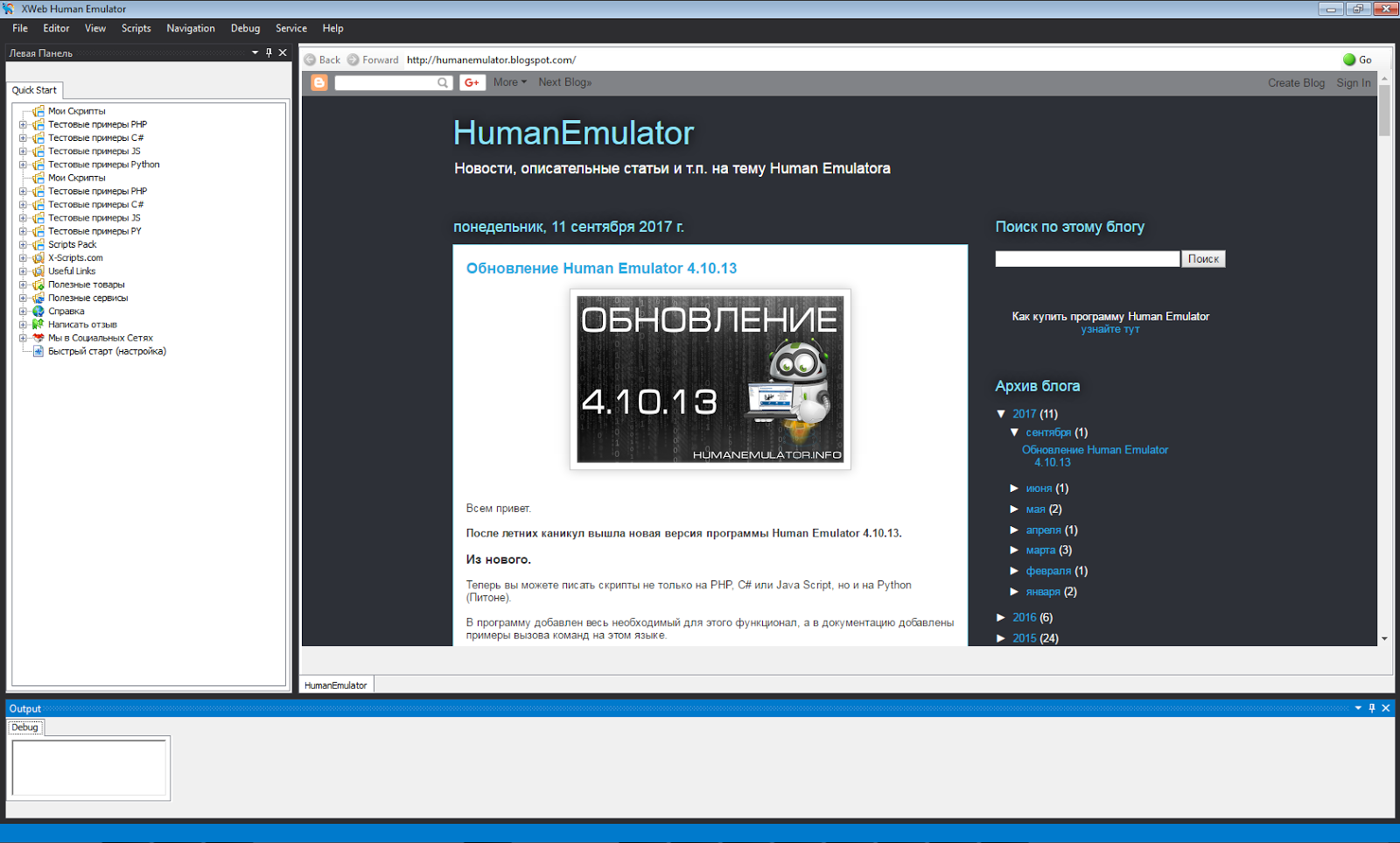
Task: Expand the Useful Links tree node
Action: click(x=24, y=271)
